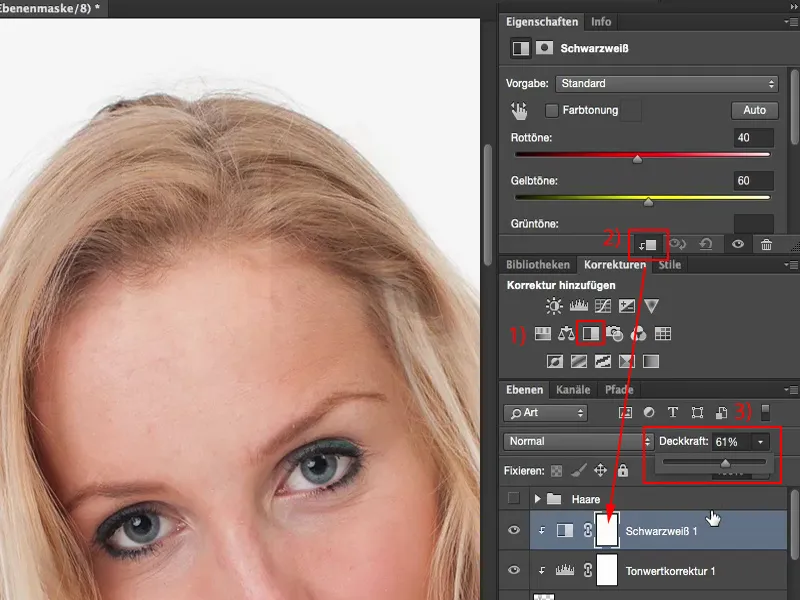Collapse panels double-arrow at top right
Image resolution: width=800 pixels, height=600 pixels.
(x=793, y=7)
